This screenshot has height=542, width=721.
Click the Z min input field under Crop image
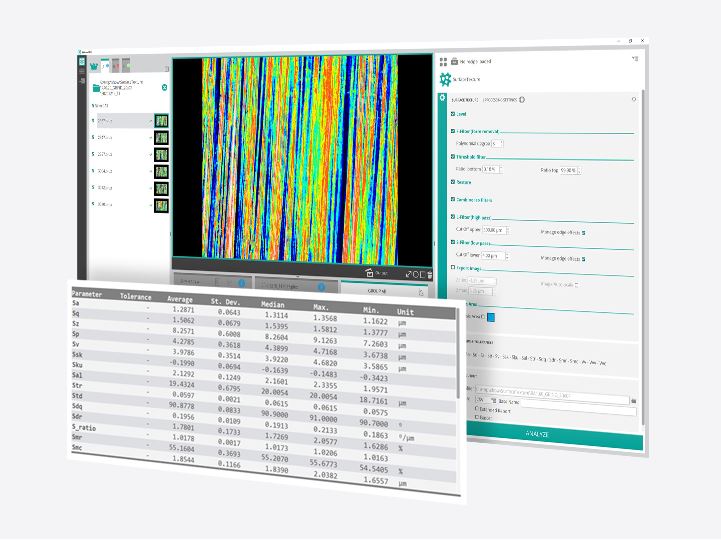point(481,280)
